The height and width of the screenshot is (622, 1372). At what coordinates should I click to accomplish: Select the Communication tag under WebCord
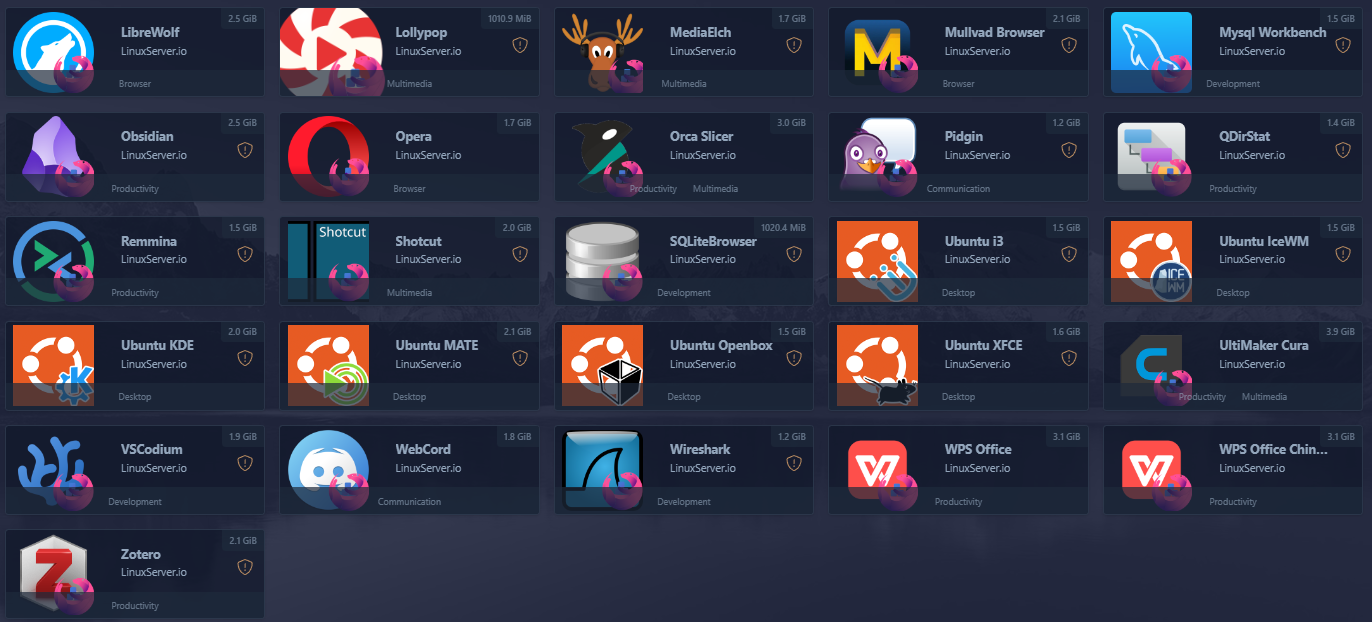(x=409, y=502)
